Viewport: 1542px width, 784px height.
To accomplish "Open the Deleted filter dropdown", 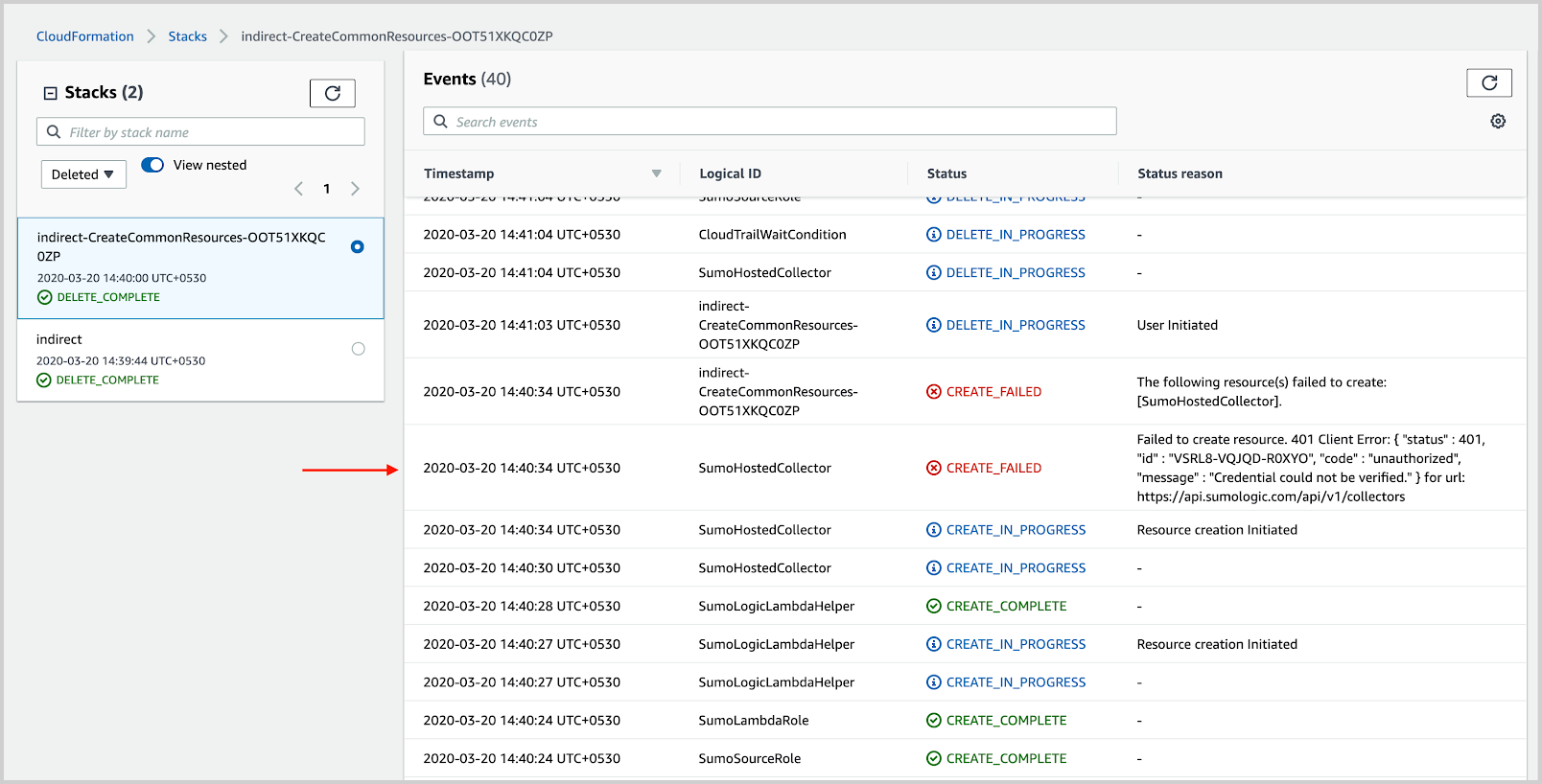I will click(83, 174).
